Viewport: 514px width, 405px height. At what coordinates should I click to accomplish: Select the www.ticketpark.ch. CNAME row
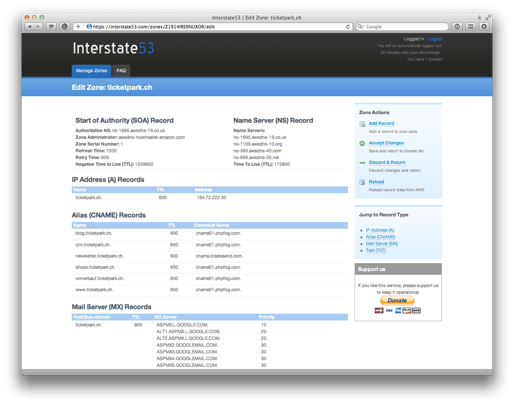tap(210, 290)
